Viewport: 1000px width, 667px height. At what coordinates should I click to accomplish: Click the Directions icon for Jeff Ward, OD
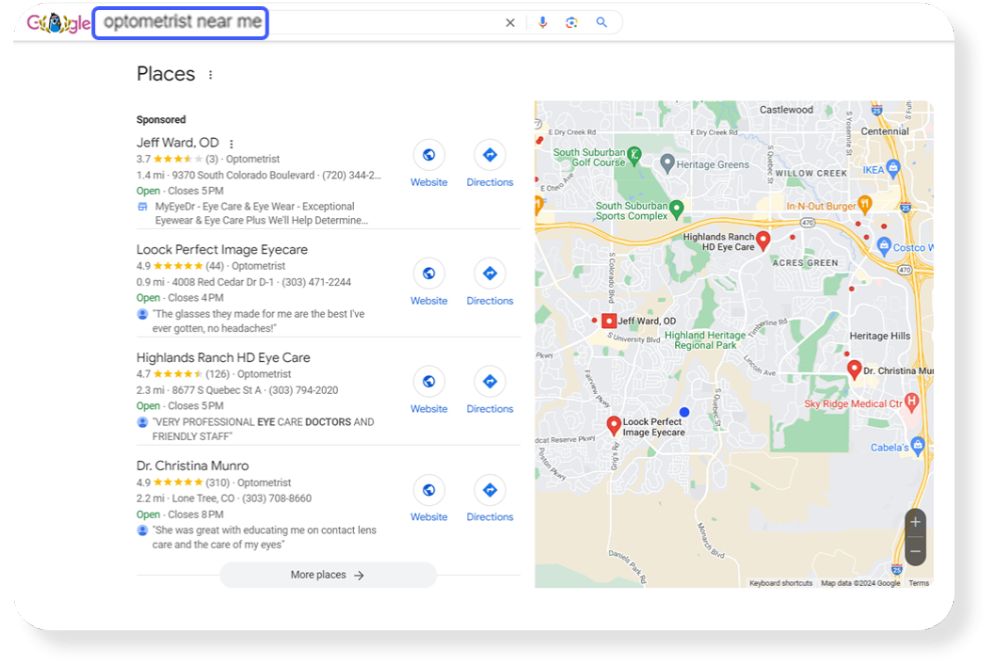coord(489,154)
